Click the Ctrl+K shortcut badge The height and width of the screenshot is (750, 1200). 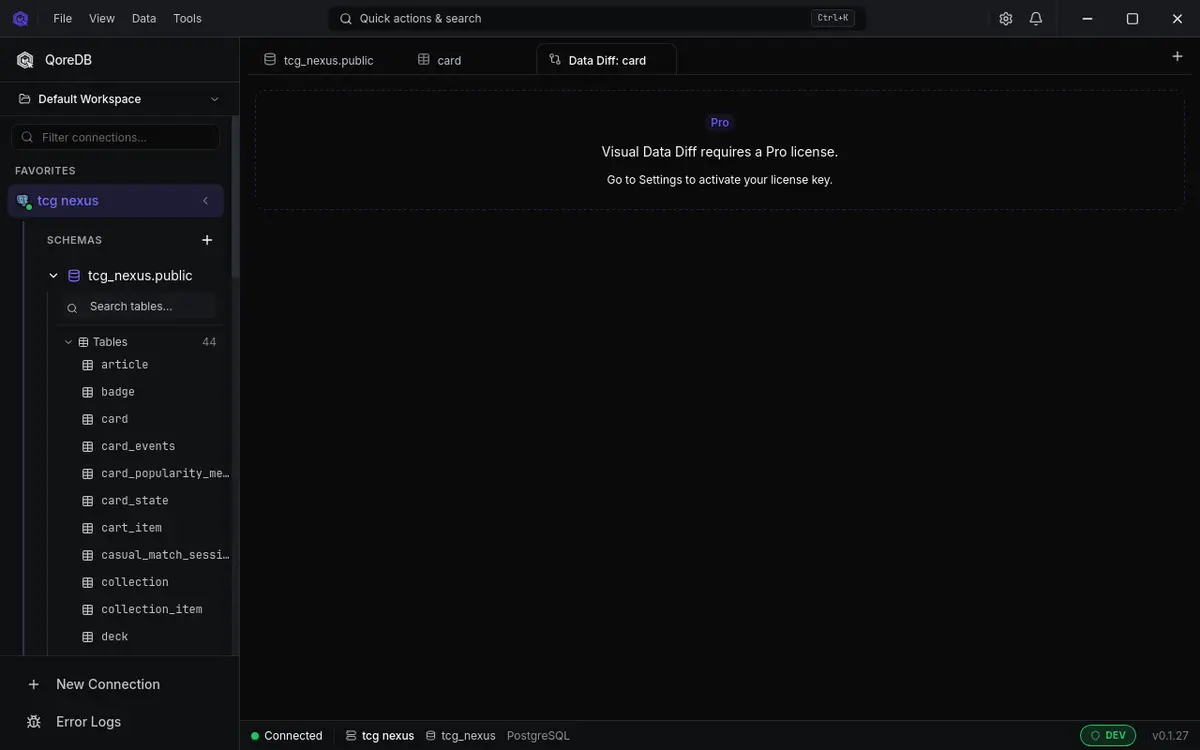point(833,18)
